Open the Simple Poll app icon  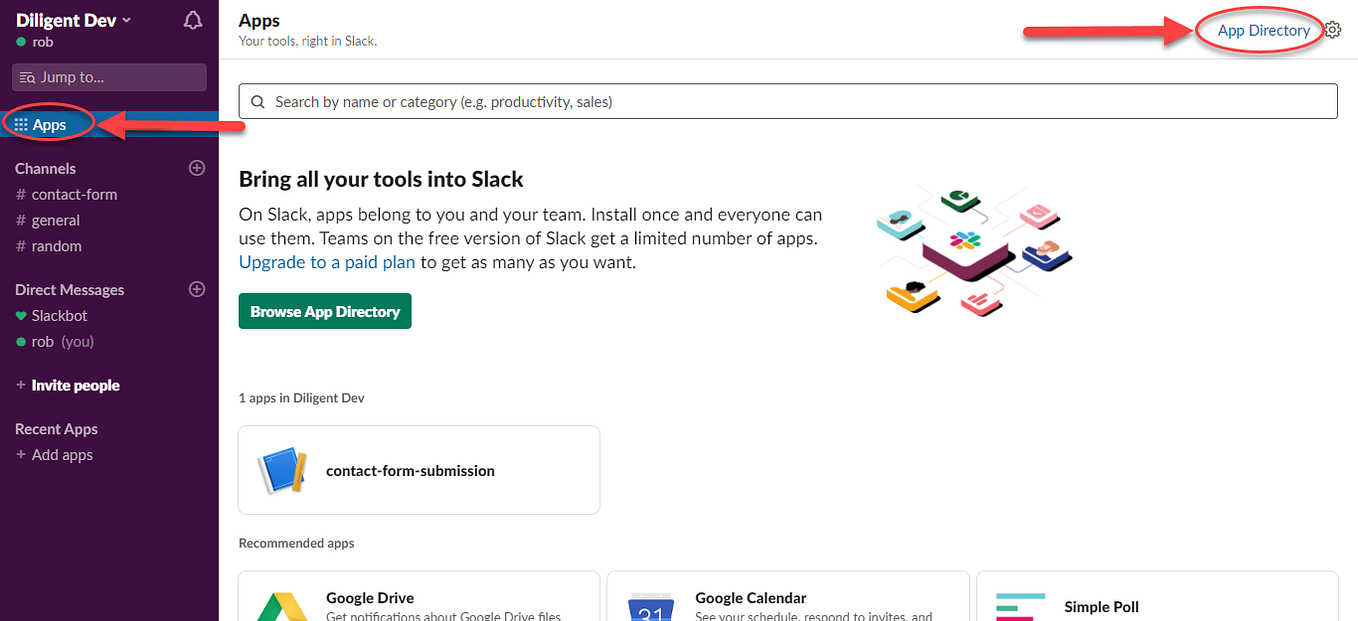pyautogui.click(x=1020, y=606)
